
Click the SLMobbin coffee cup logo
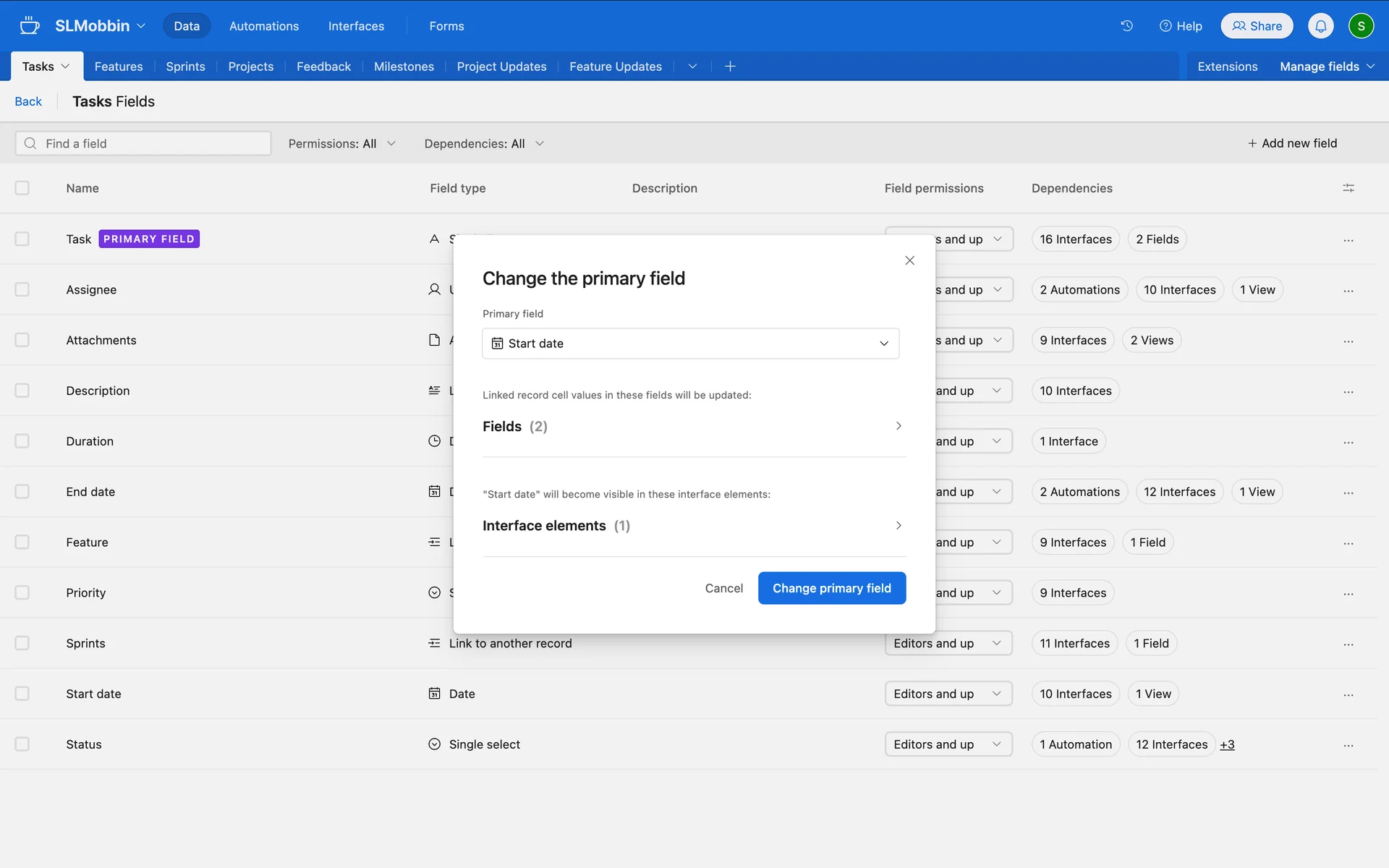pos(30,26)
